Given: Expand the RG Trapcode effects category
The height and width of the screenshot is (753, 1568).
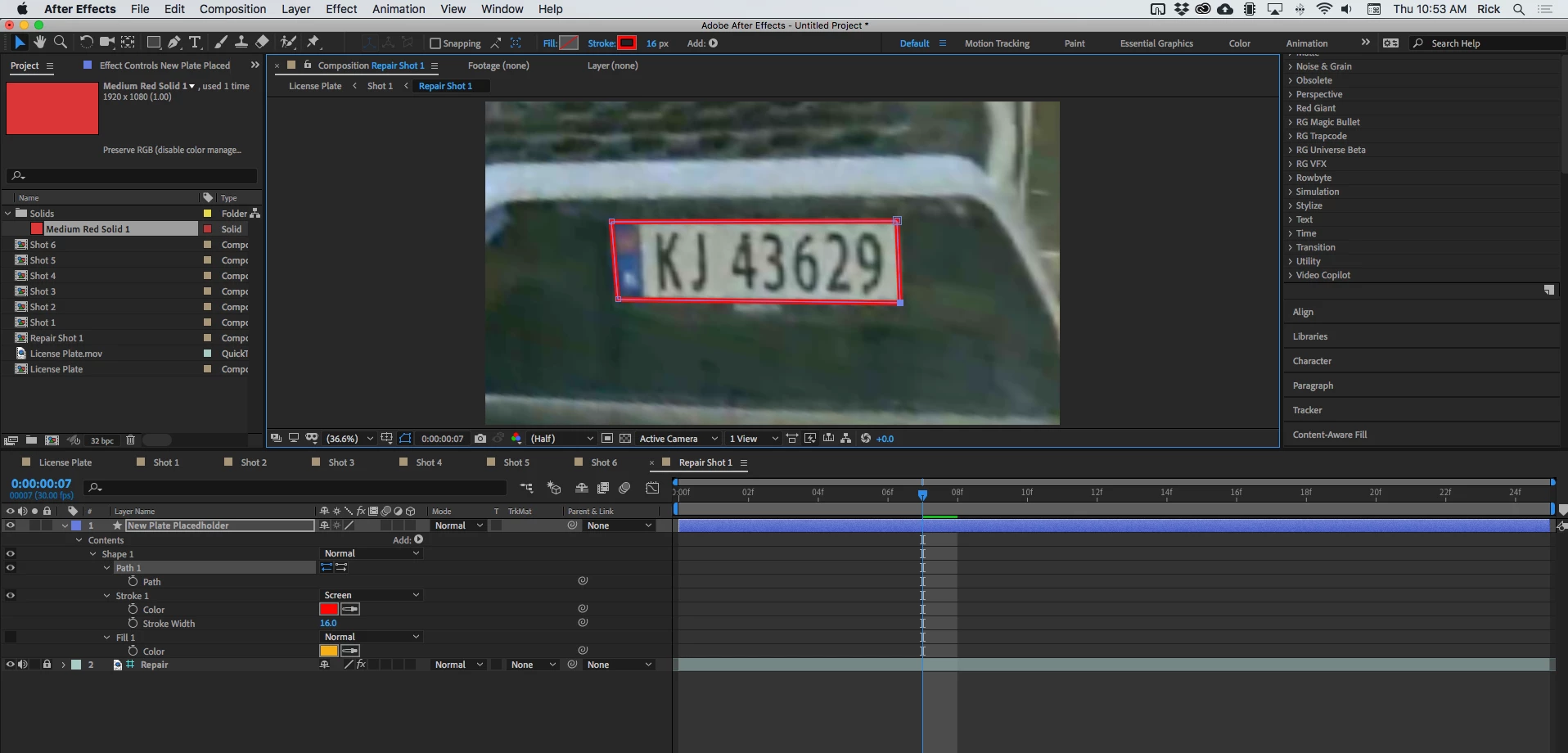Looking at the screenshot, I should coord(1291,136).
